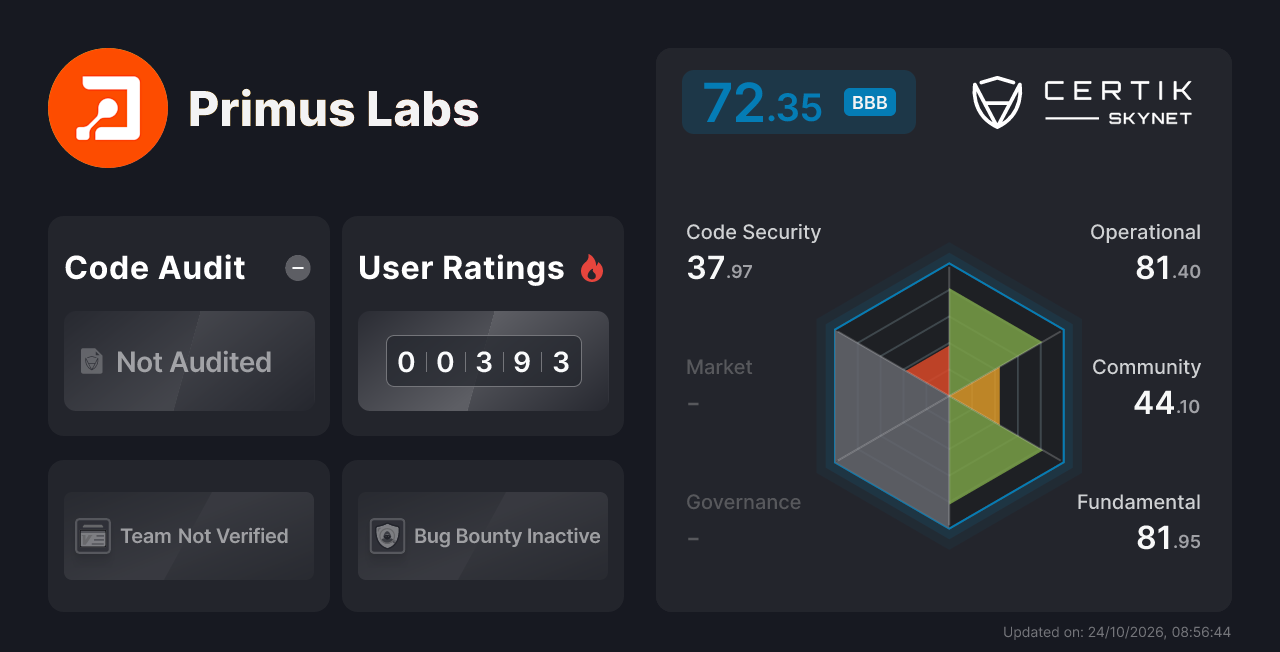Click the Code Security label
Image resolution: width=1280 pixels, height=652 pixels.
[753, 232]
